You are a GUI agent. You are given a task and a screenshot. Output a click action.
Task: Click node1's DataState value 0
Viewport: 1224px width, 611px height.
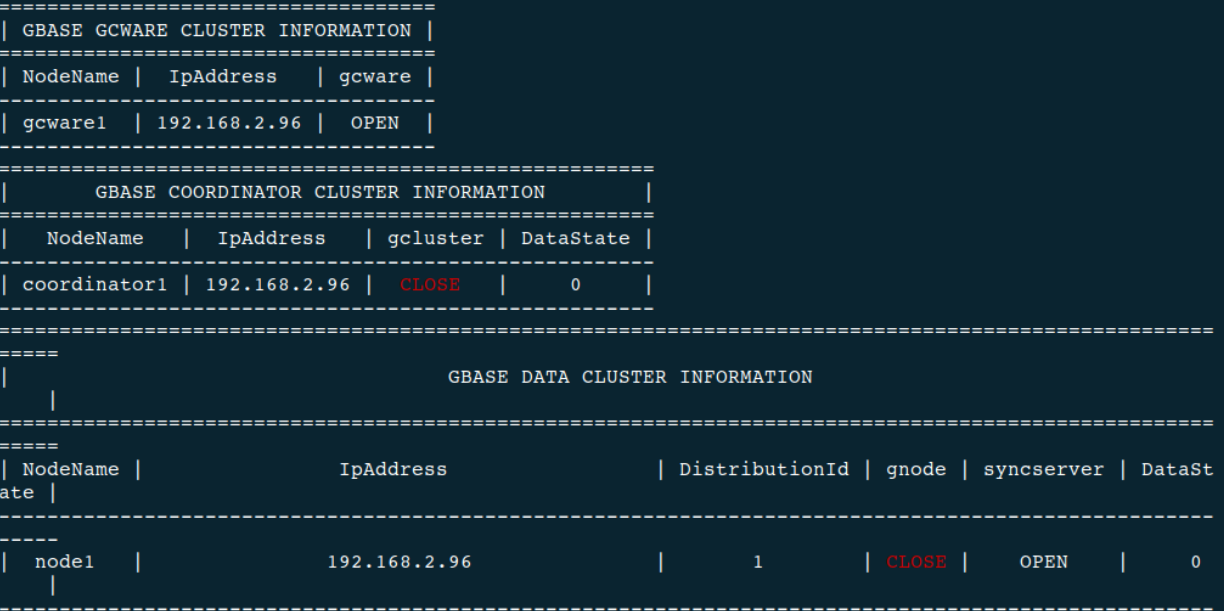[1196, 562]
